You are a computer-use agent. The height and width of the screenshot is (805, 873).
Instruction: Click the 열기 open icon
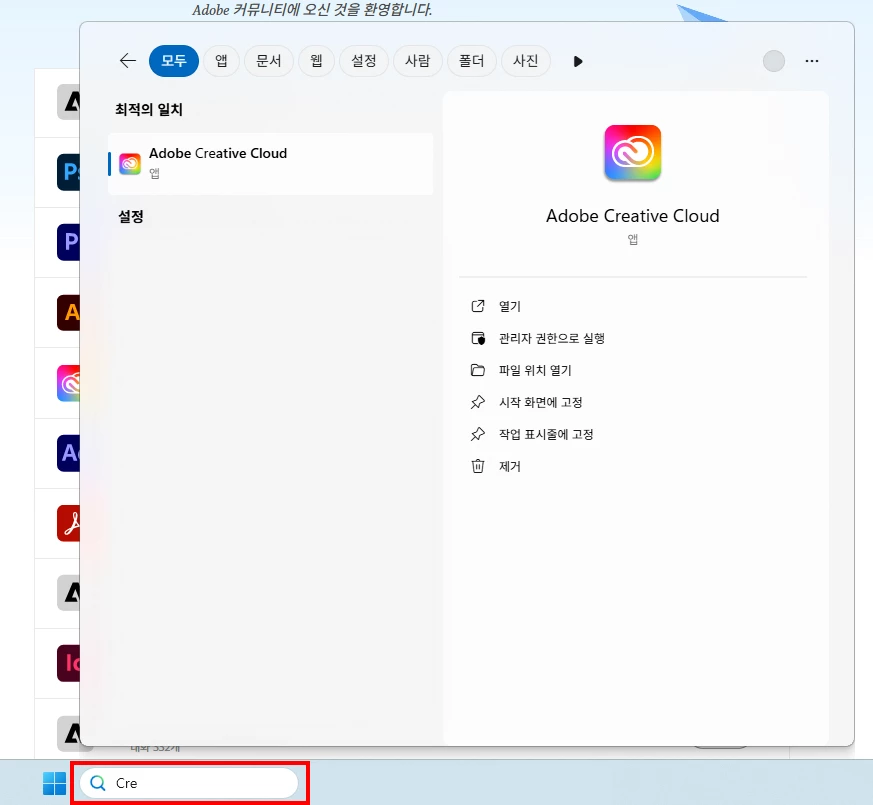[x=478, y=306]
